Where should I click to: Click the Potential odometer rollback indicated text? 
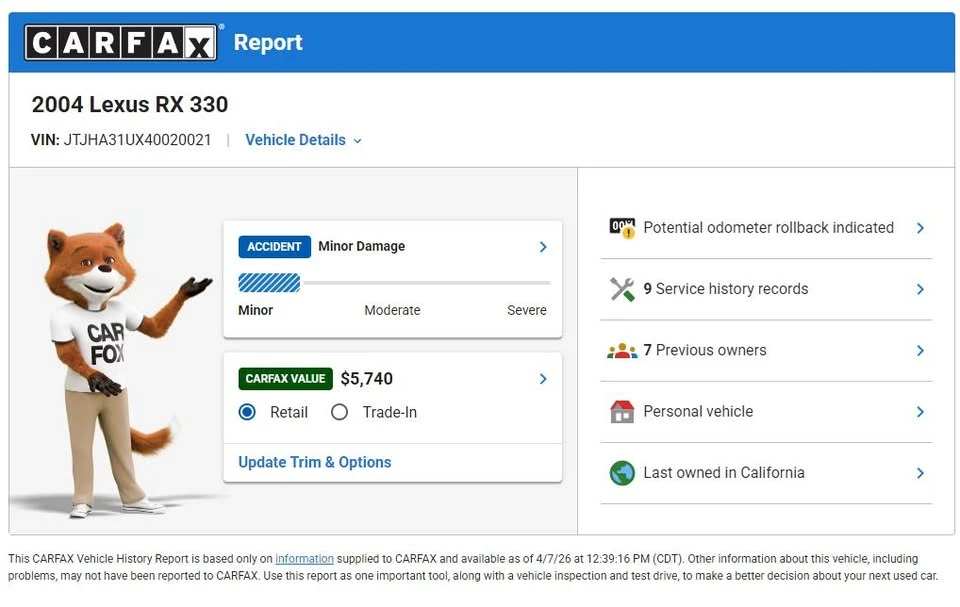click(768, 228)
